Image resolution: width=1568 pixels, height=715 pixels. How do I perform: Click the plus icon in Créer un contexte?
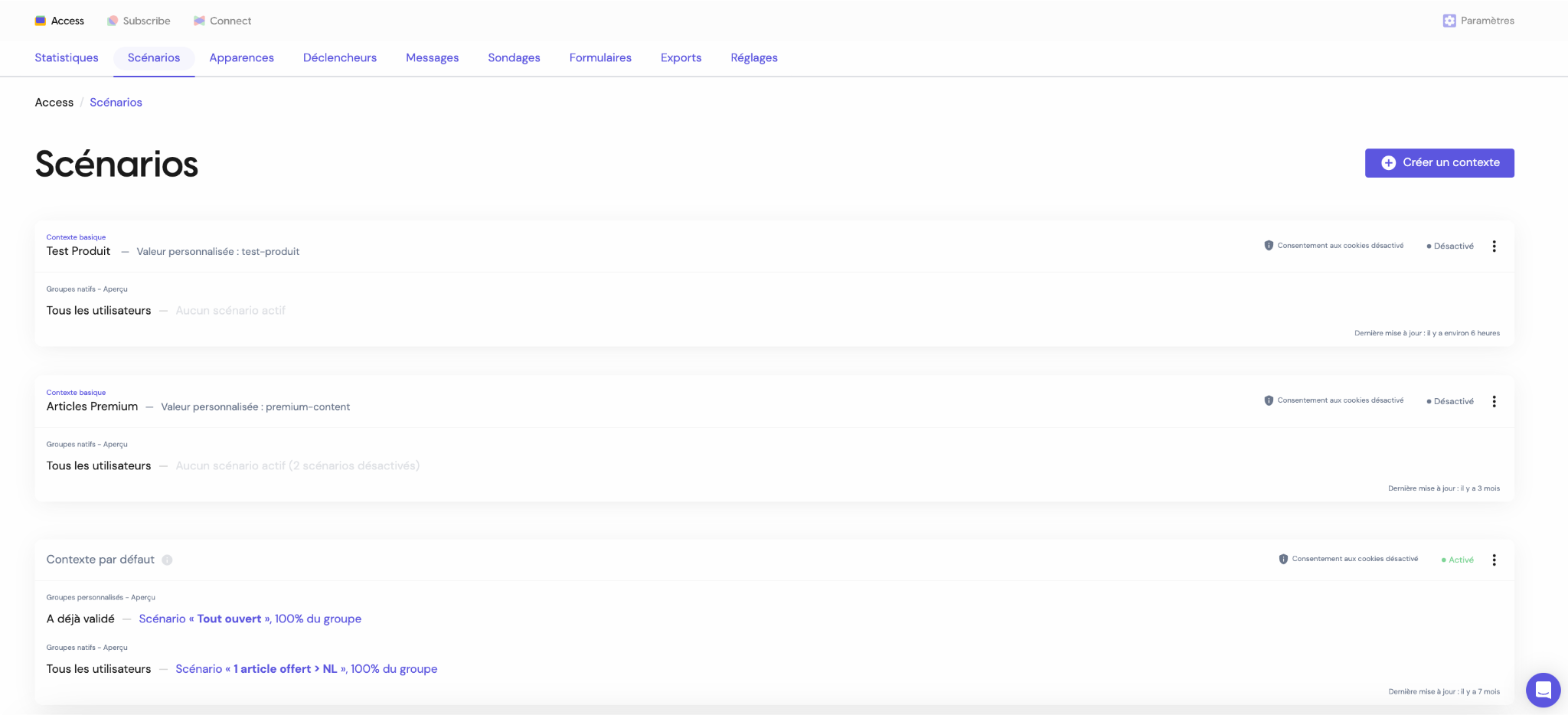pos(1388,163)
